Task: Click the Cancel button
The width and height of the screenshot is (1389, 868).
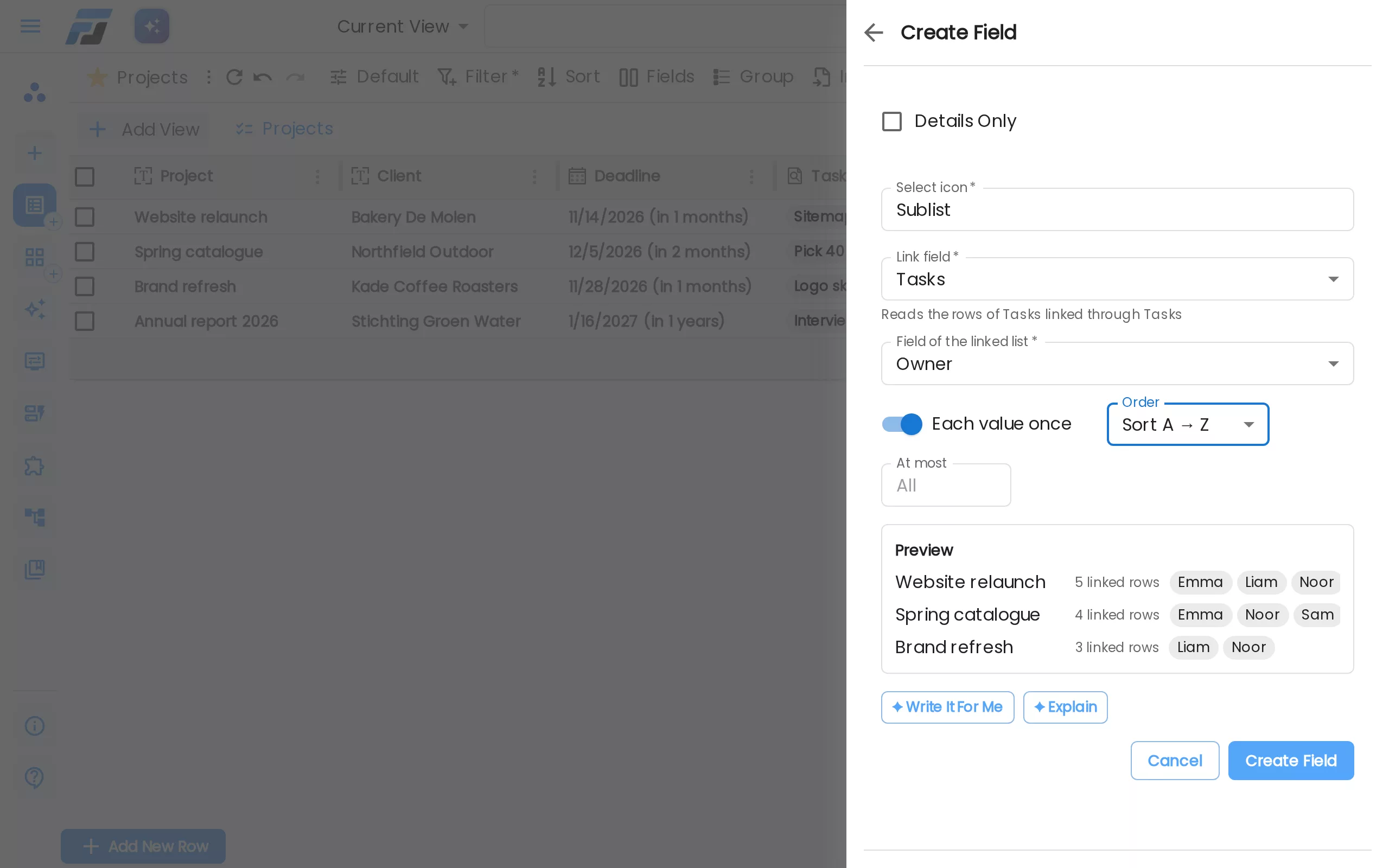Action: click(x=1174, y=761)
